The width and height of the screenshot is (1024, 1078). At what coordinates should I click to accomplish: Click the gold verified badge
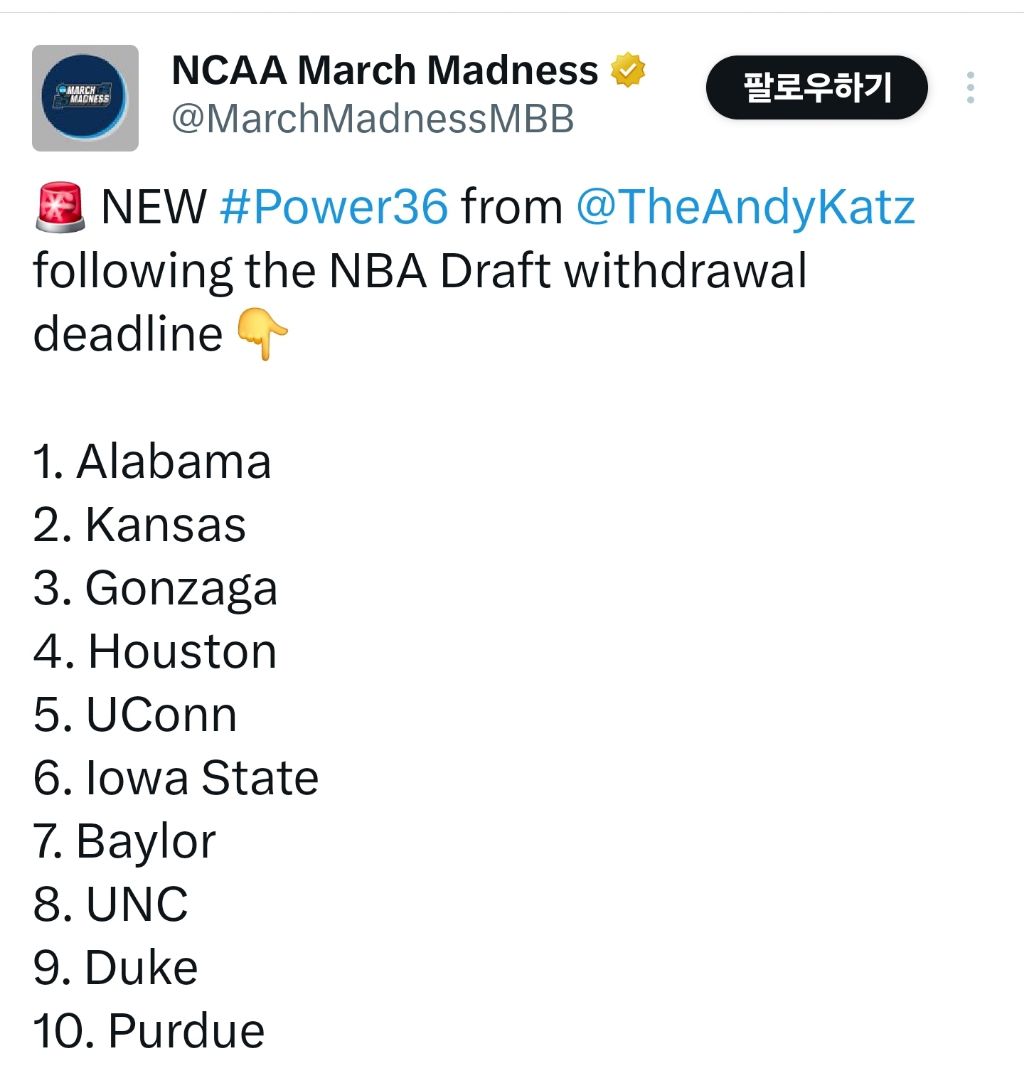(628, 71)
